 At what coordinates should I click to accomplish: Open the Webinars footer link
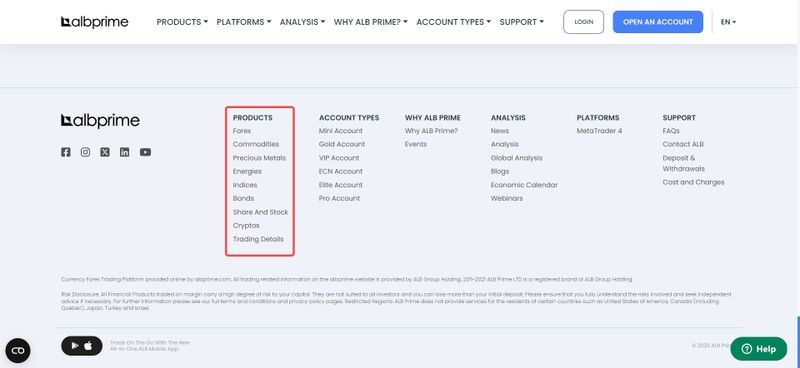[x=507, y=198]
